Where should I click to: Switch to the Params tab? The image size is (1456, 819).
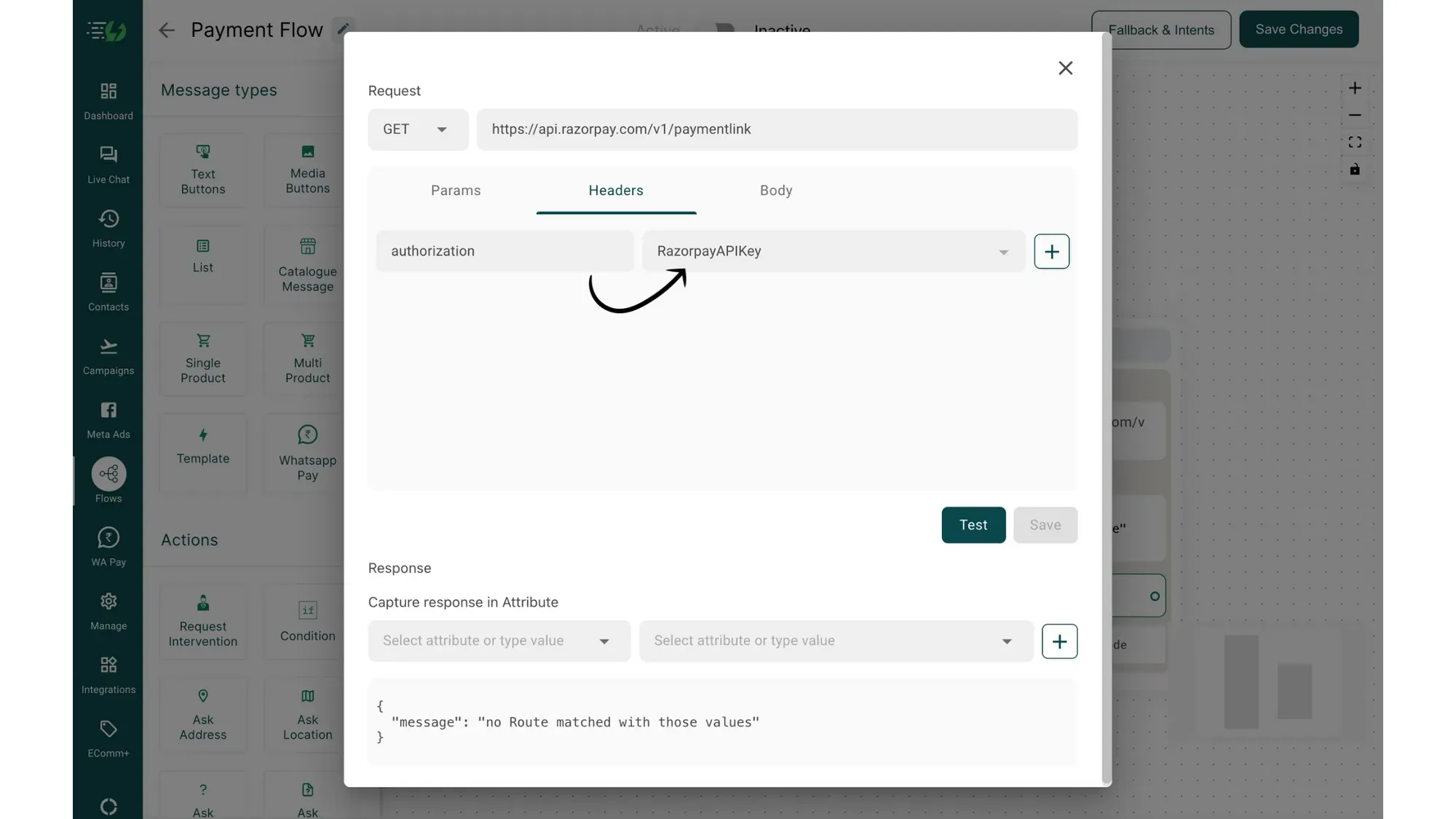(x=456, y=190)
